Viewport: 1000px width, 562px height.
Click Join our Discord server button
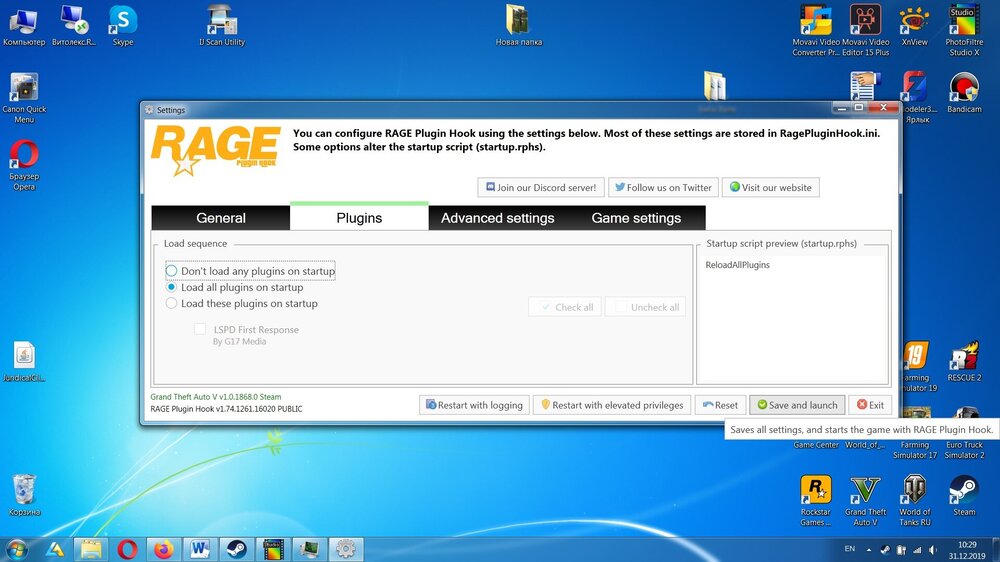tap(541, 188)
